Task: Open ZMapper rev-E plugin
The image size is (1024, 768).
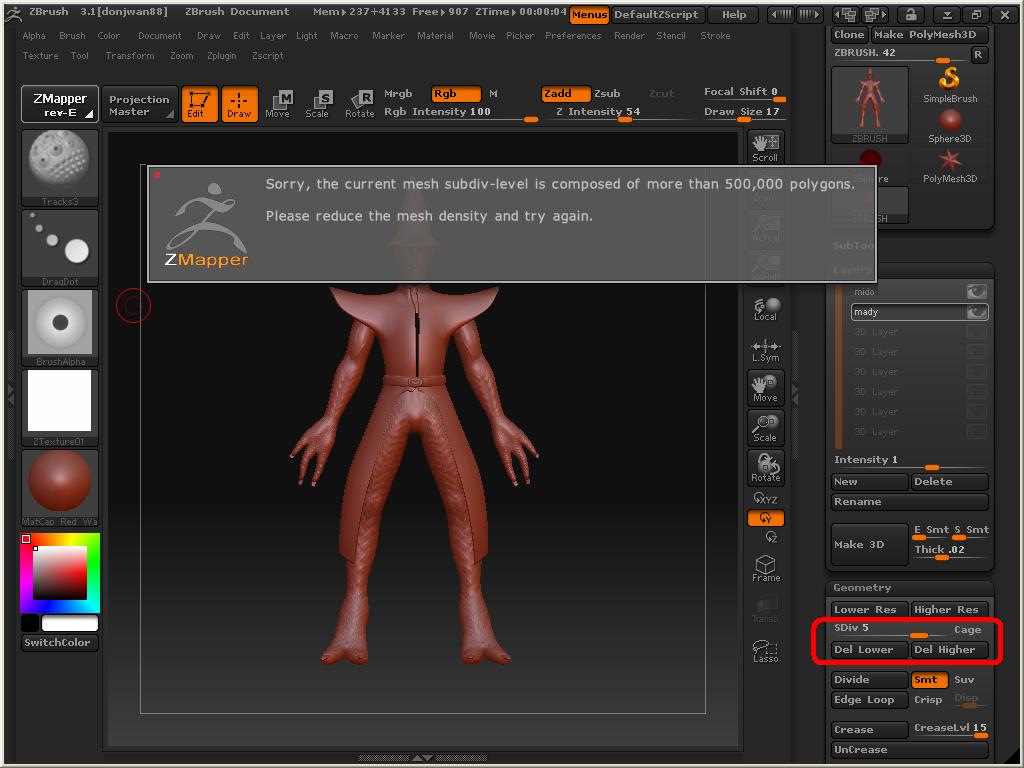Action: (60, 104)
